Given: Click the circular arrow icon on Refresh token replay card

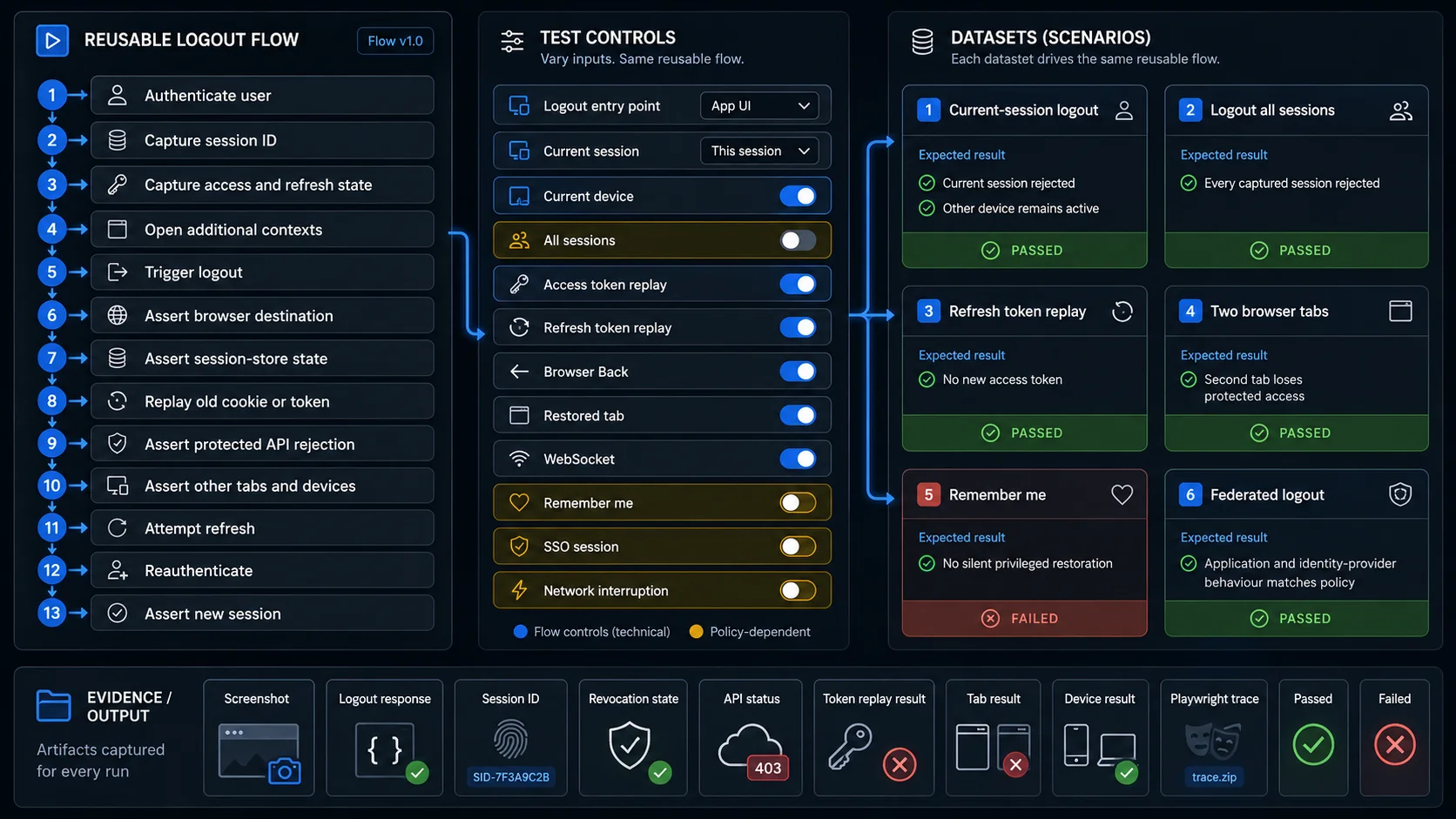Looking at the screenshot, I should pos(1122,312).
